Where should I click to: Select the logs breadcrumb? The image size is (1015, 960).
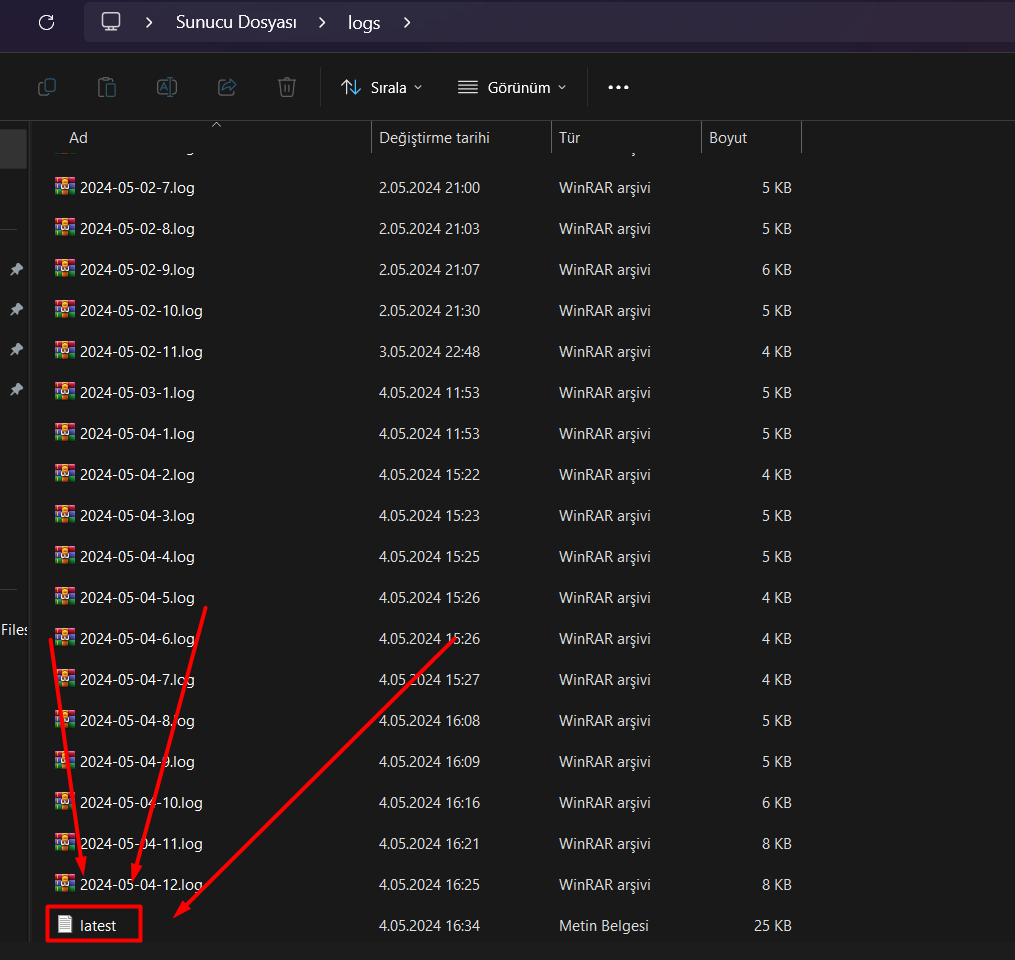(364, 23)
